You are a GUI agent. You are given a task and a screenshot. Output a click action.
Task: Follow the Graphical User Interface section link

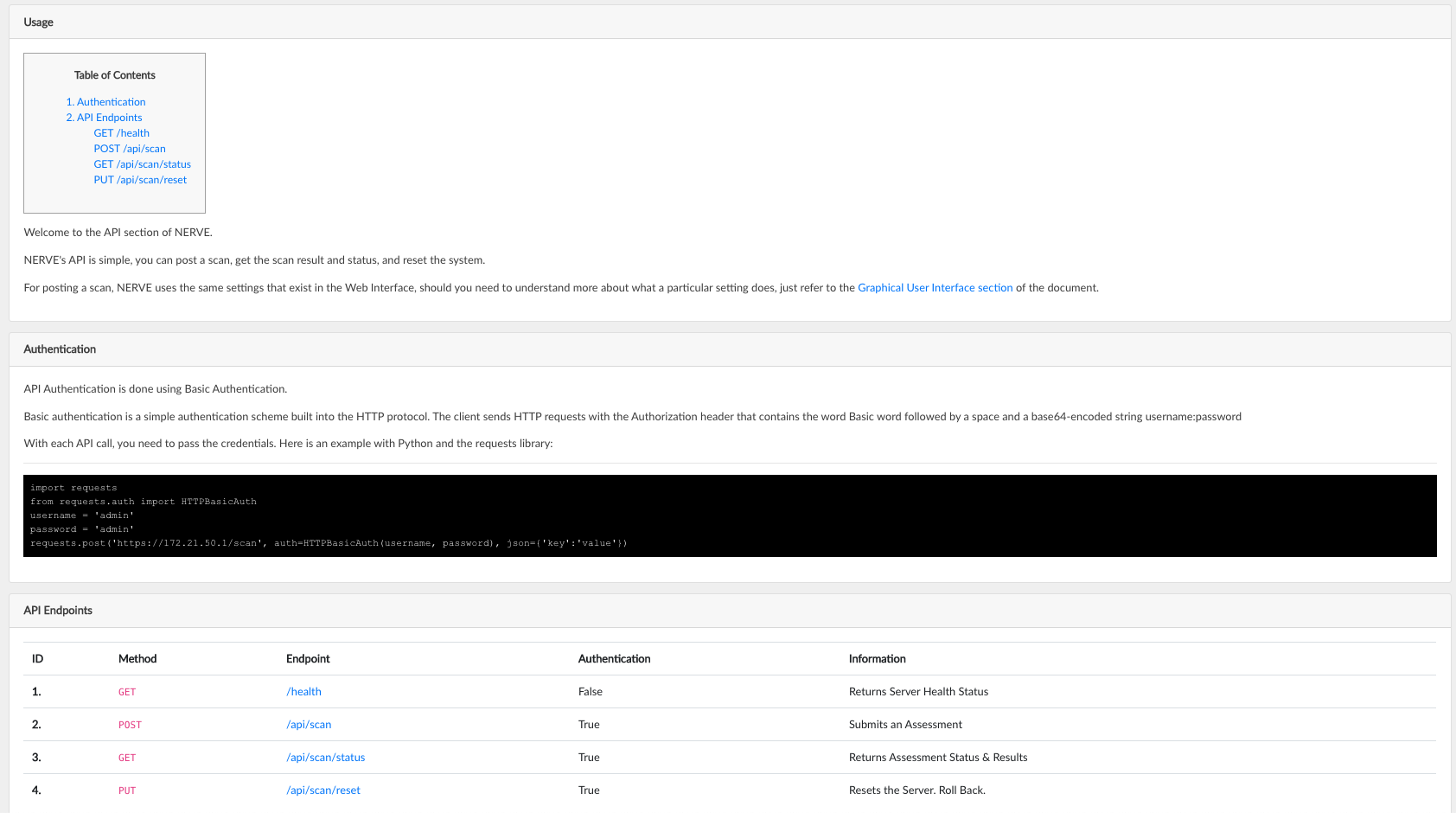[935, 288]
